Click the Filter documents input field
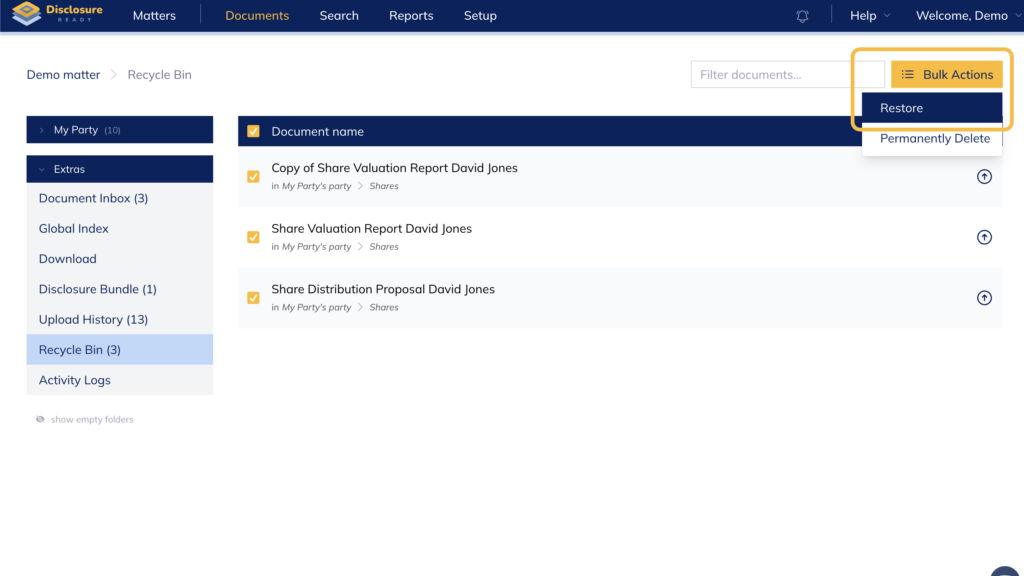 (x=786, y=74)
